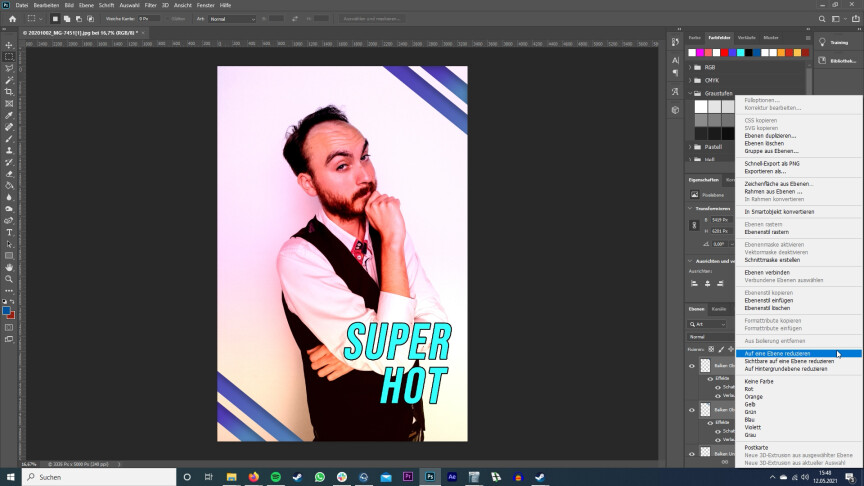Open the Filter menu
The width and height of the screenshot is (864, 486).
point(150,5)
